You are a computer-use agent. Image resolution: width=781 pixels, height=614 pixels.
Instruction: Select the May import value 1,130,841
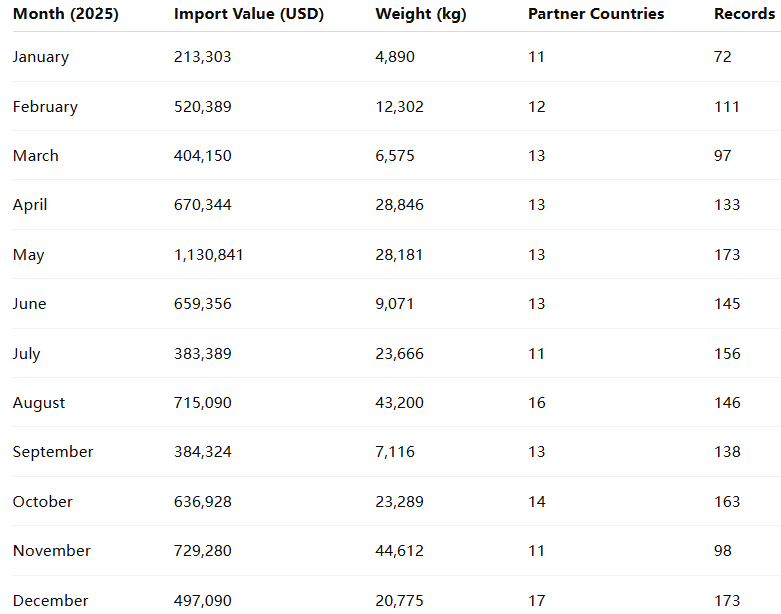pos(209,255)
